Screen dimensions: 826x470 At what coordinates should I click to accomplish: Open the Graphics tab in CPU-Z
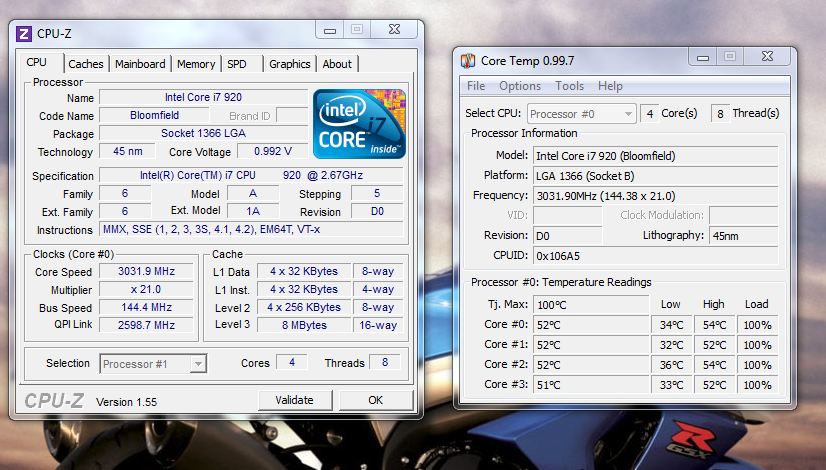[x=290, y=64]
